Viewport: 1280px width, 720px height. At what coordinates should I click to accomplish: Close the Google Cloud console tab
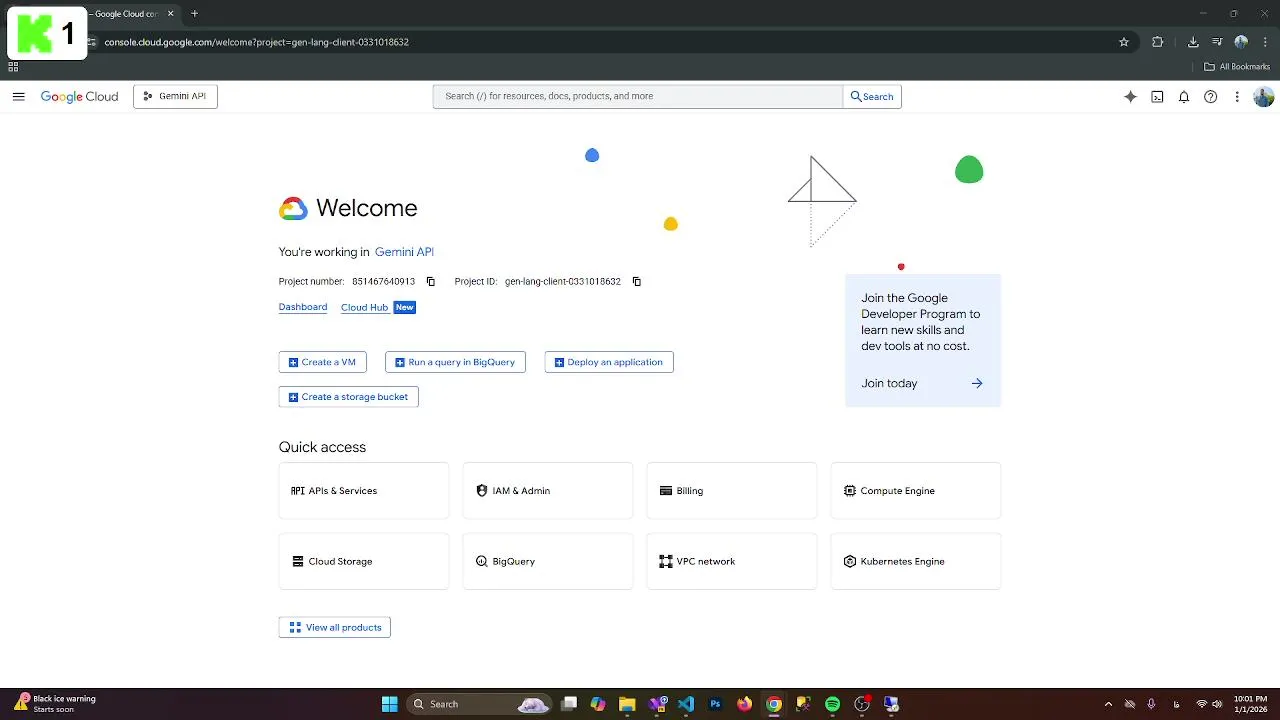point(170,14)
